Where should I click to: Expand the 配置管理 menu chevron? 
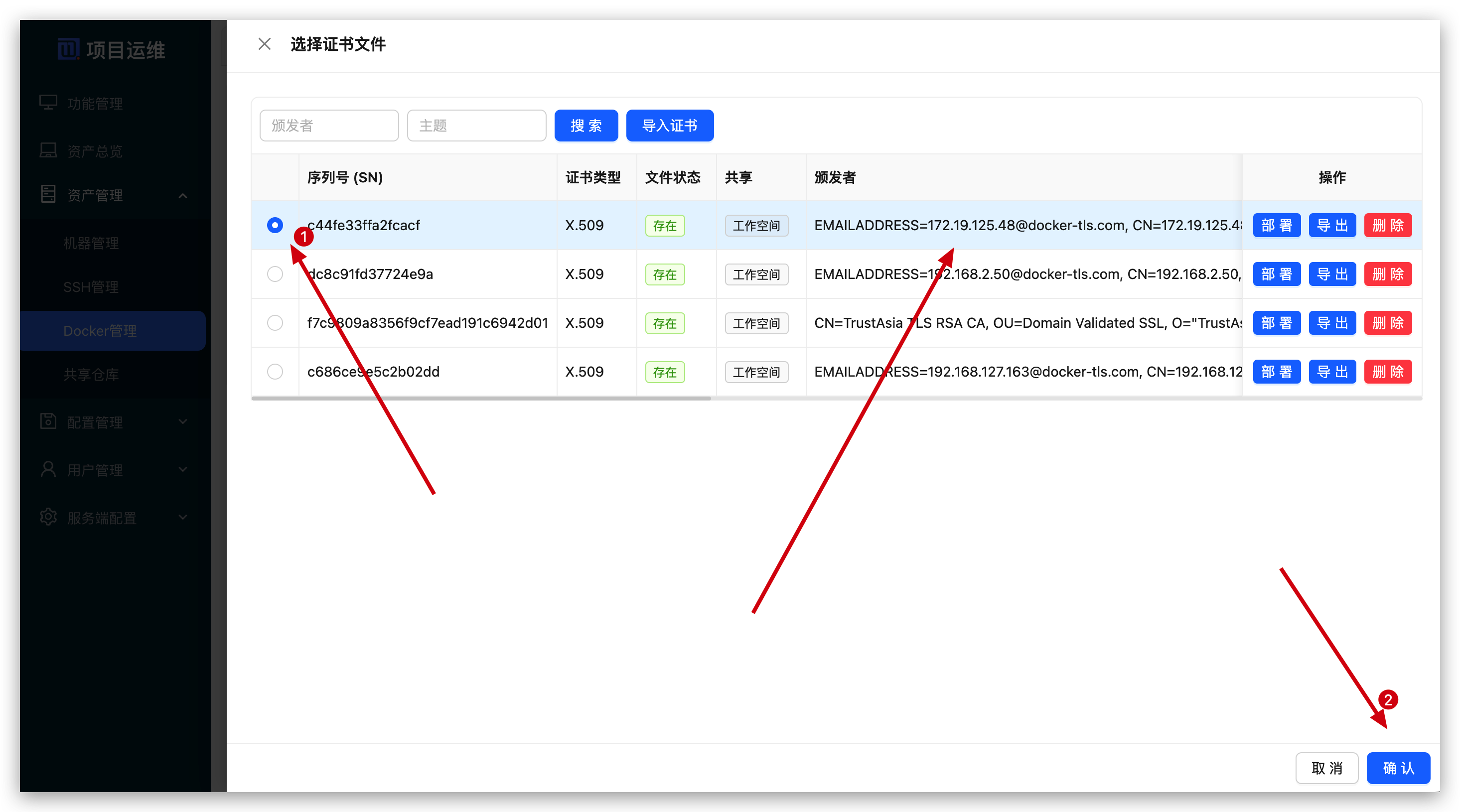182,421
